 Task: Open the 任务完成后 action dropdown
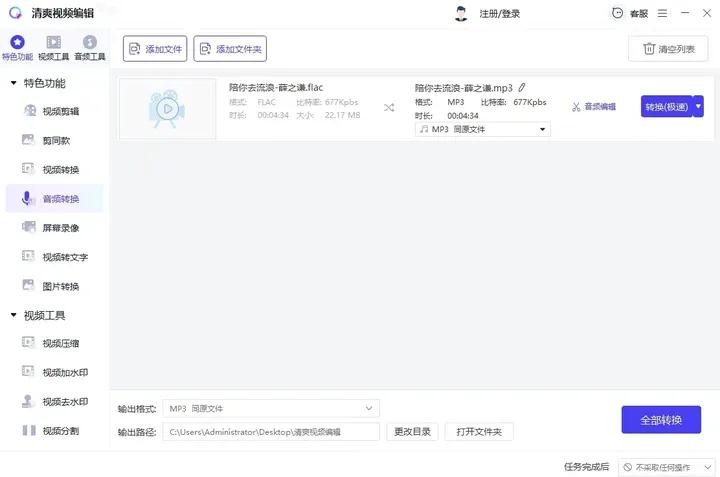coord(667,467)
